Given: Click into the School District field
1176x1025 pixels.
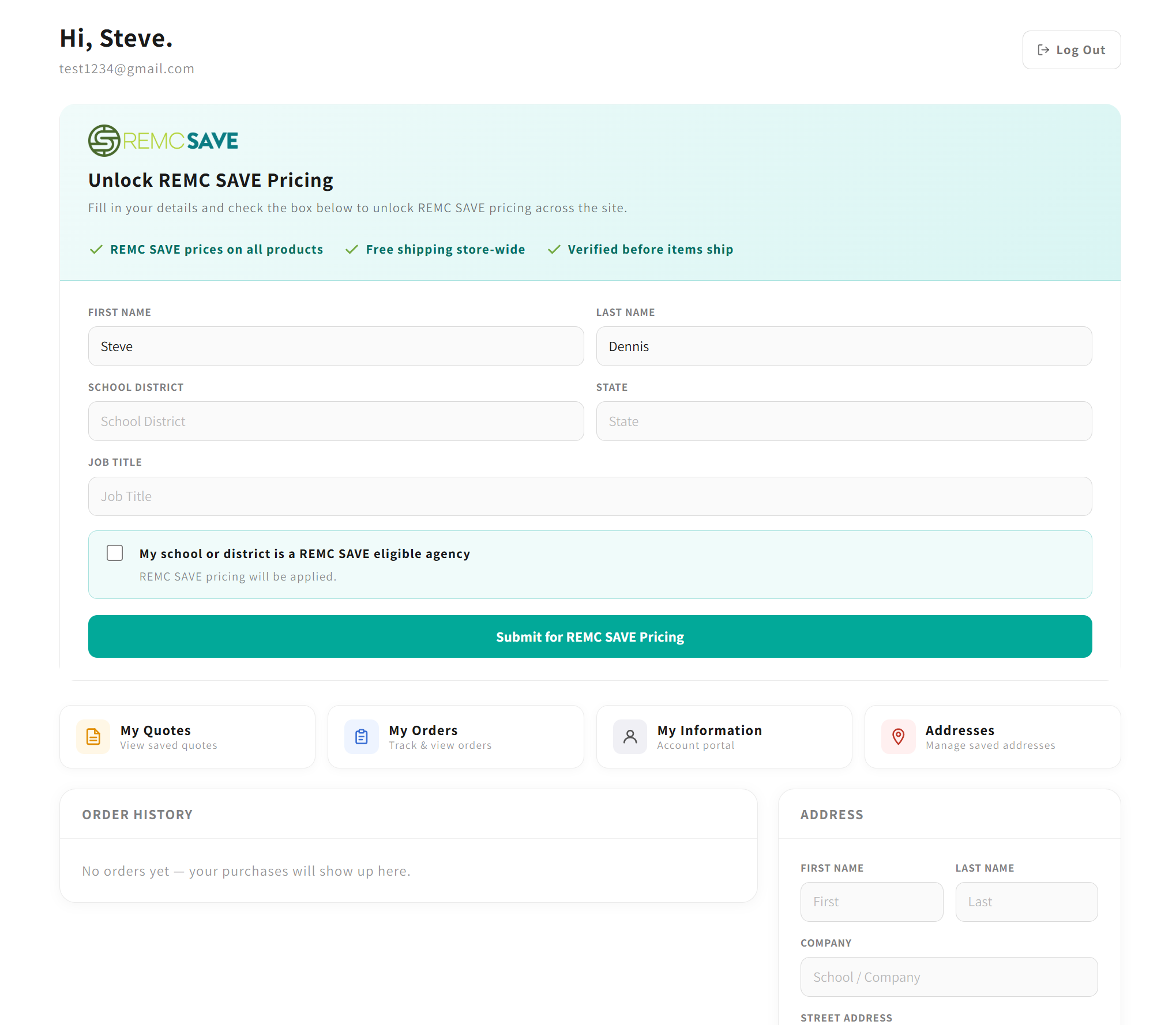Looking at the screenshot, I should point(336,421).
